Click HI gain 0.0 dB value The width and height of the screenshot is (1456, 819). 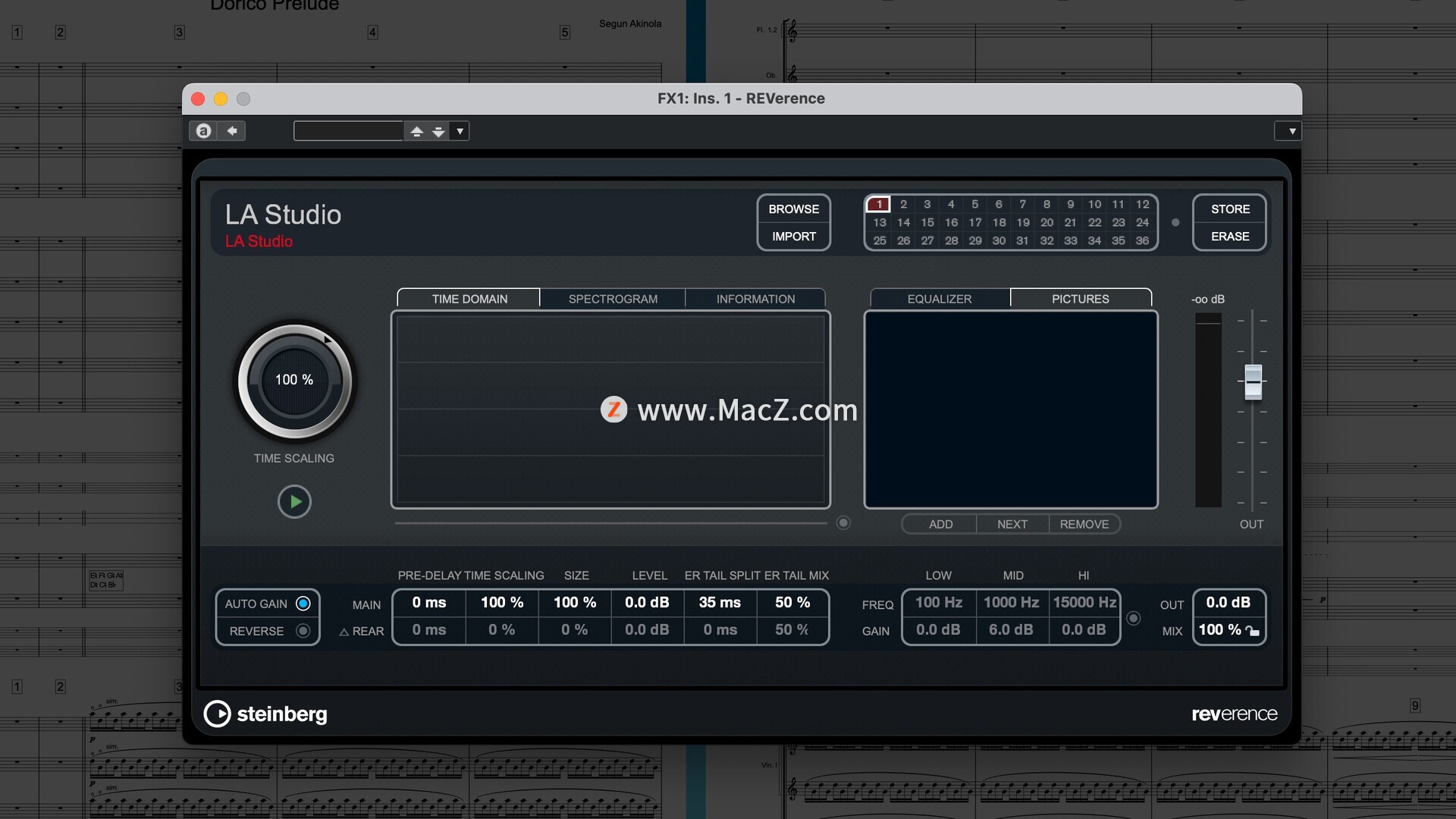pos(1084,629)
